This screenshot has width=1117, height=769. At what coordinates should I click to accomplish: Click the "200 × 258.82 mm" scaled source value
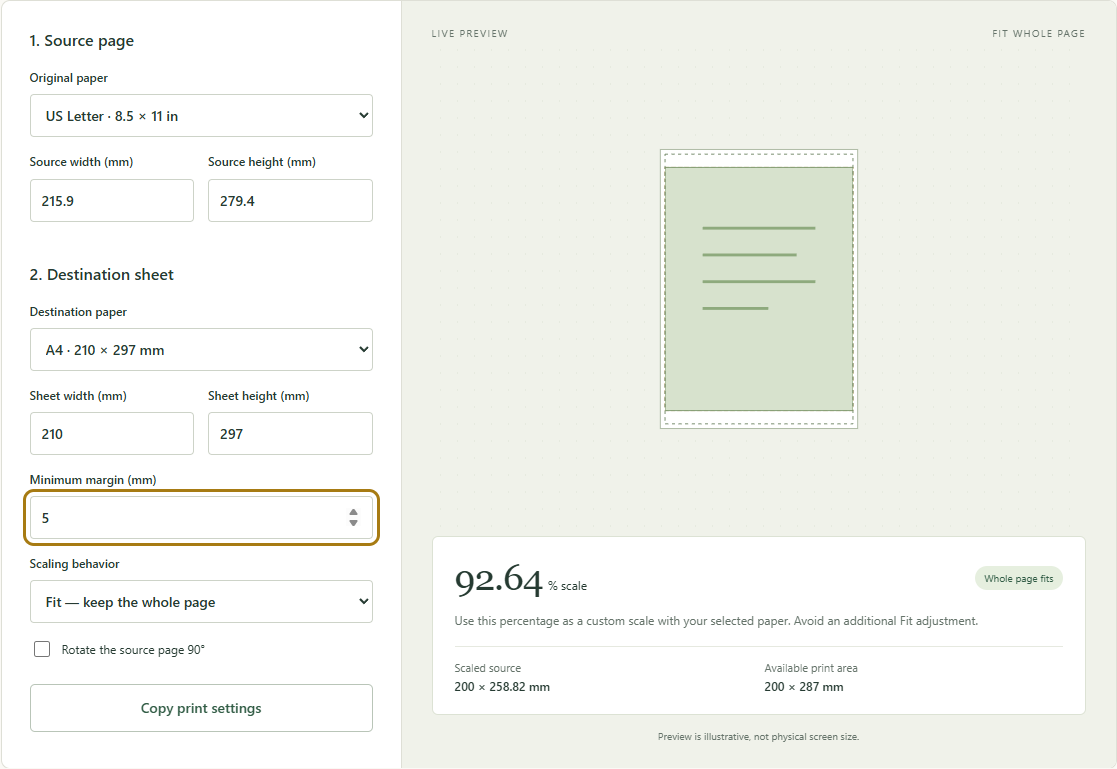pyautogui.click(x=502, y=687)
